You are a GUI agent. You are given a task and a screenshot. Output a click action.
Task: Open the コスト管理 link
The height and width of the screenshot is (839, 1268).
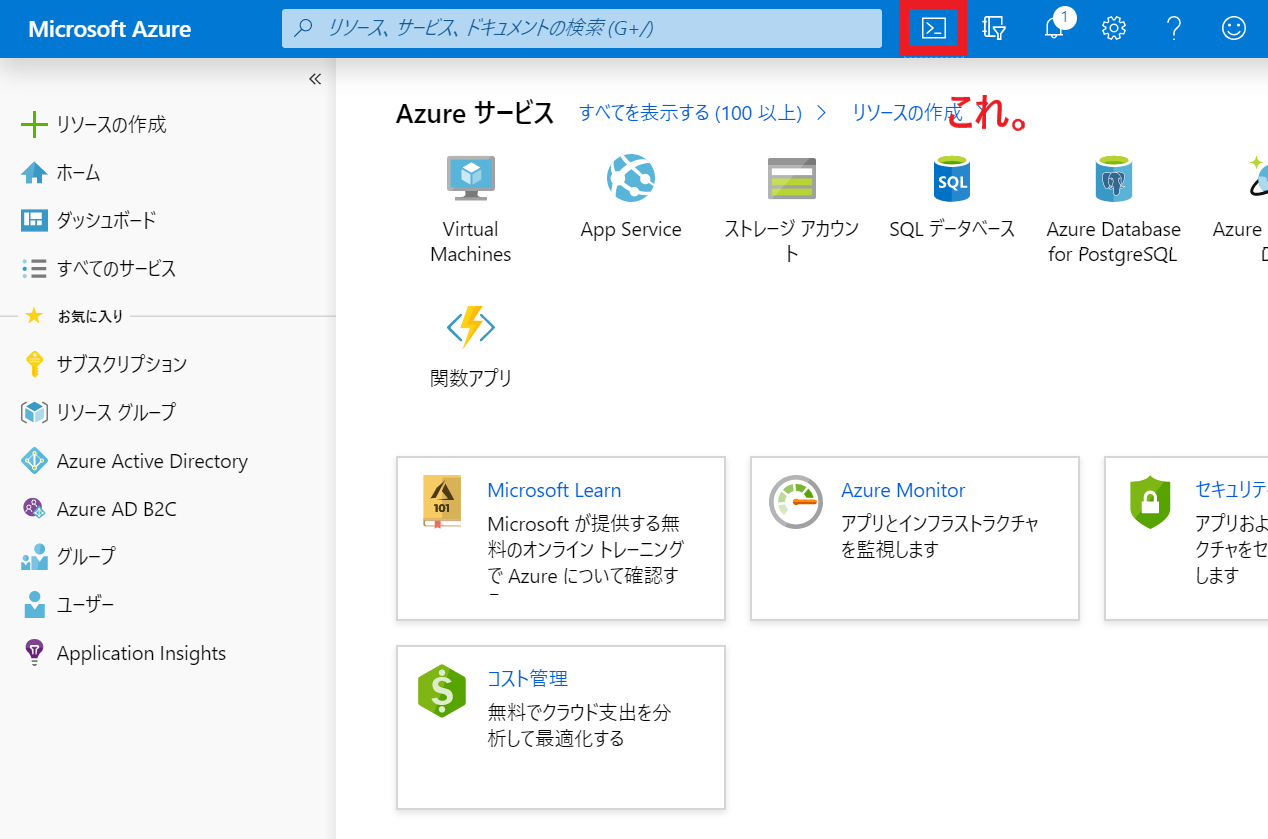coord(527,678)
